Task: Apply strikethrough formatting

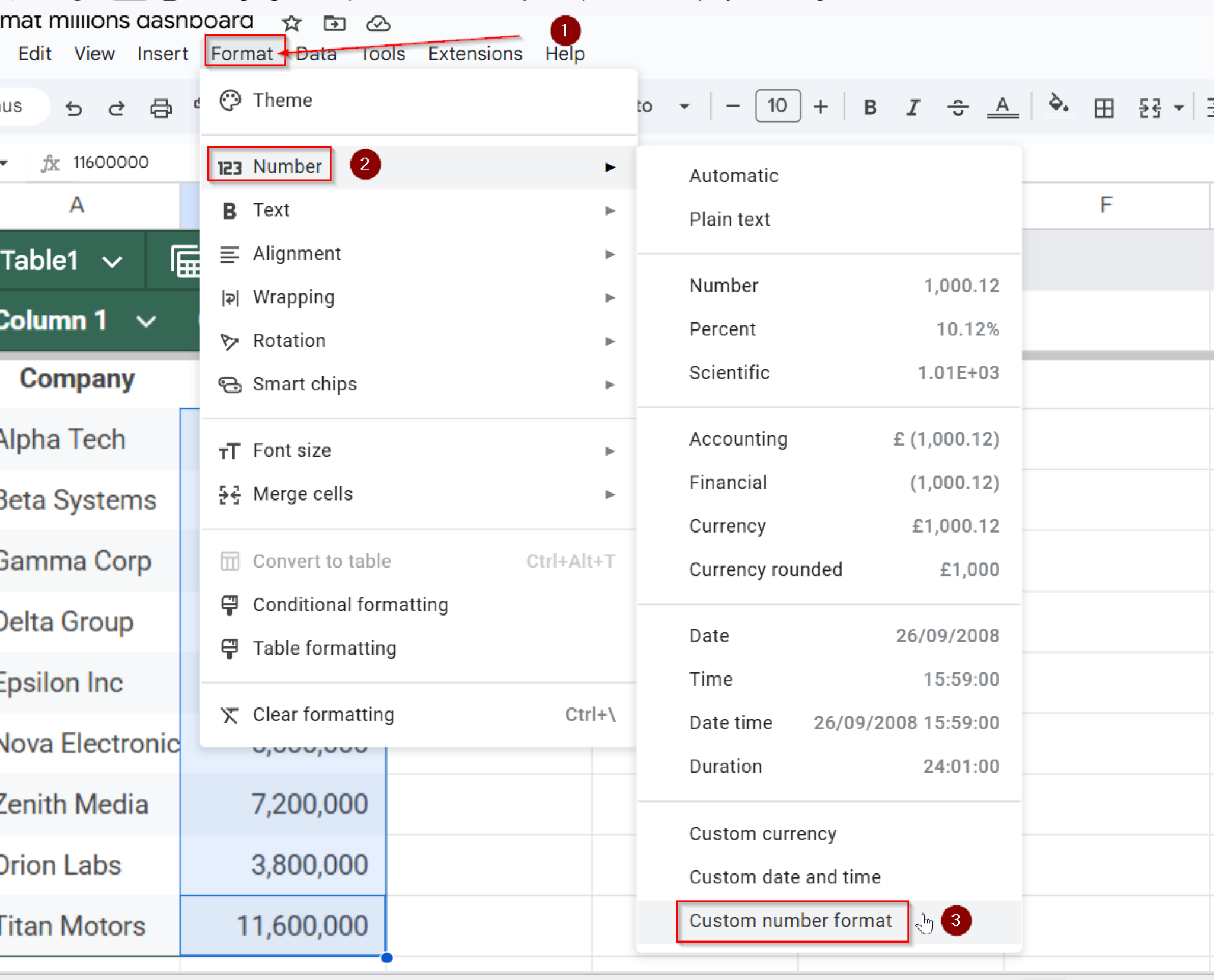Action: tap(957, 108)
